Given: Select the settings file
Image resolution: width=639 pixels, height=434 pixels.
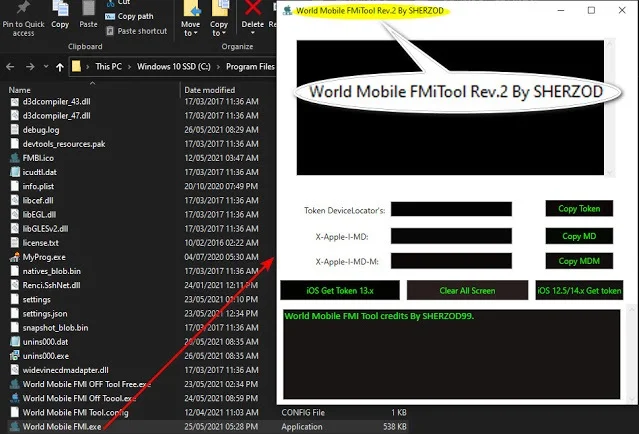Looking at the screenshot, I should 37,300.
